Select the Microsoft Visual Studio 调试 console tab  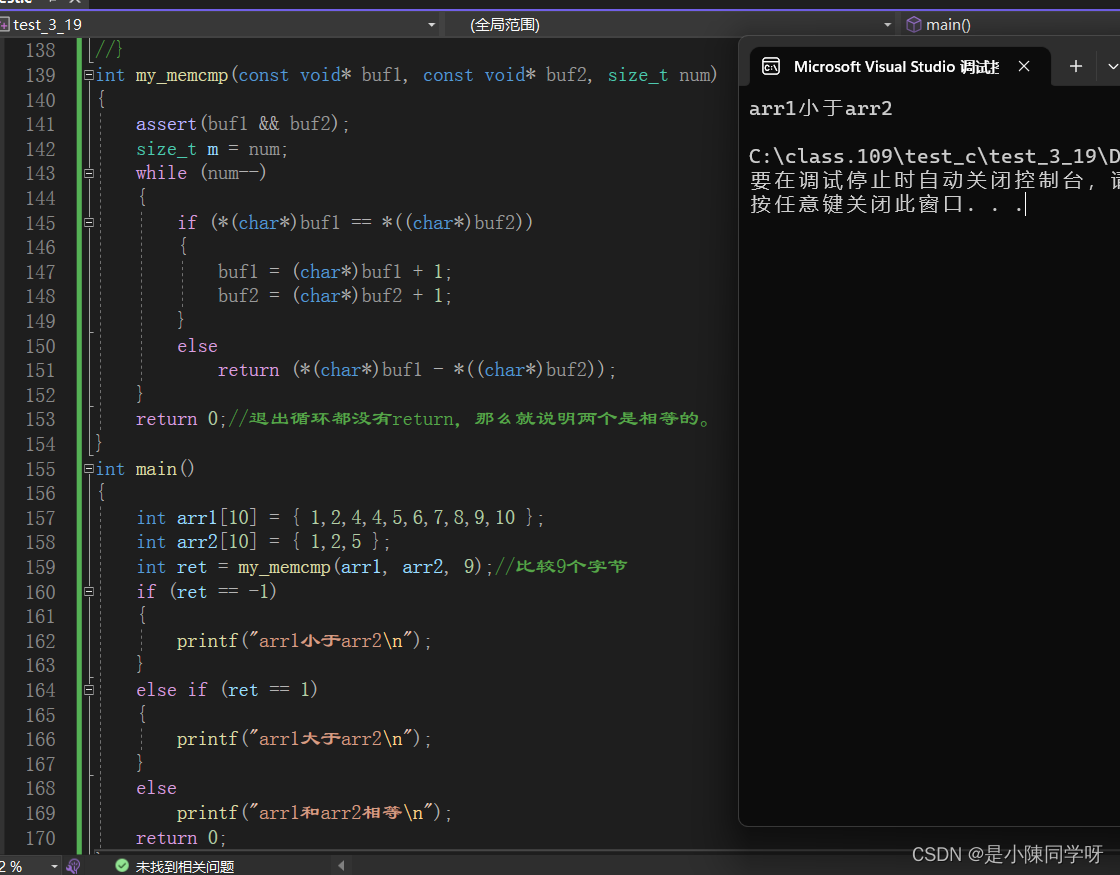pyautogui.click(x=895, y=67)
